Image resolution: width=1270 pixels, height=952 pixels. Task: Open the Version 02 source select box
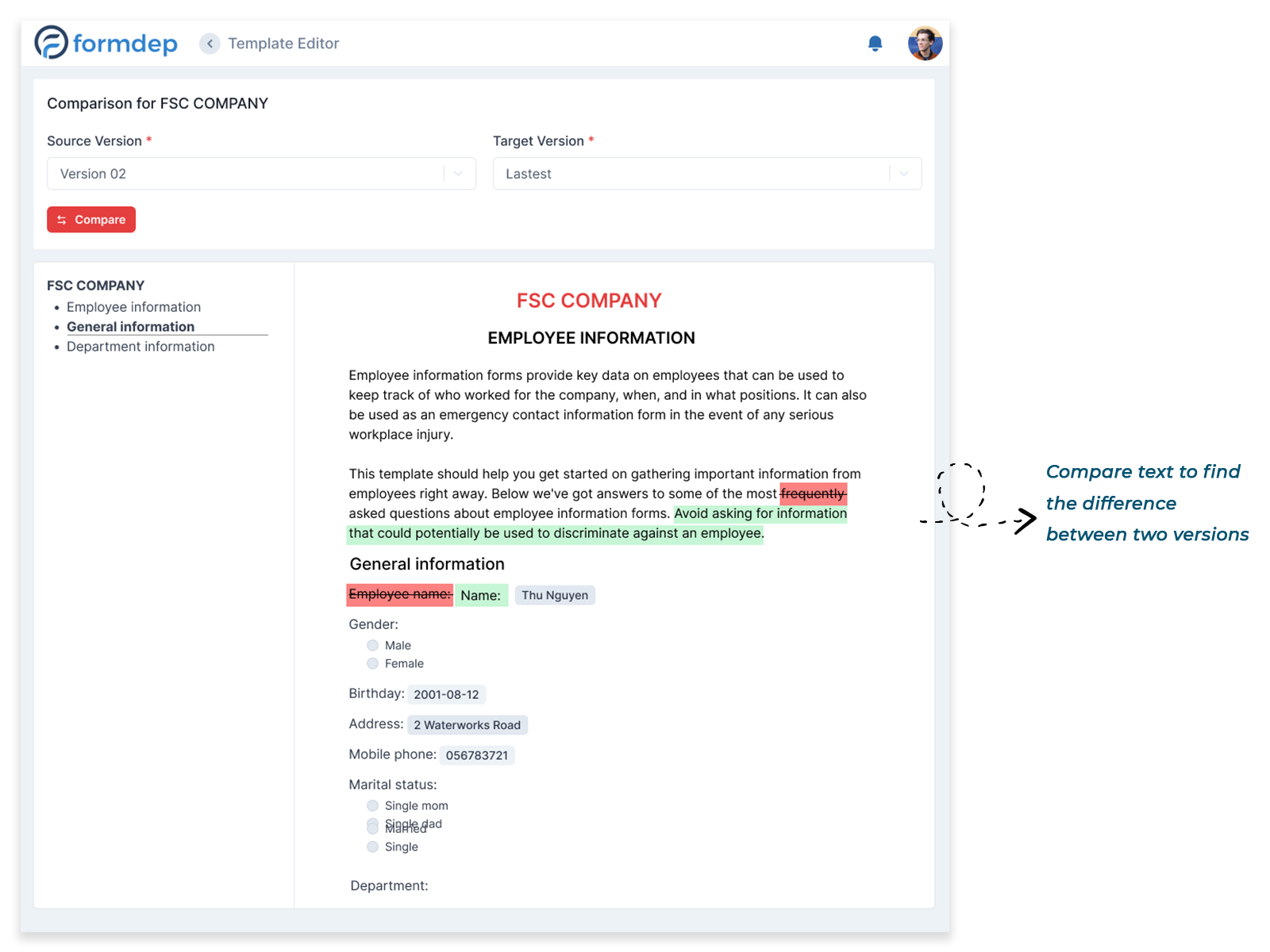(246, 174)
